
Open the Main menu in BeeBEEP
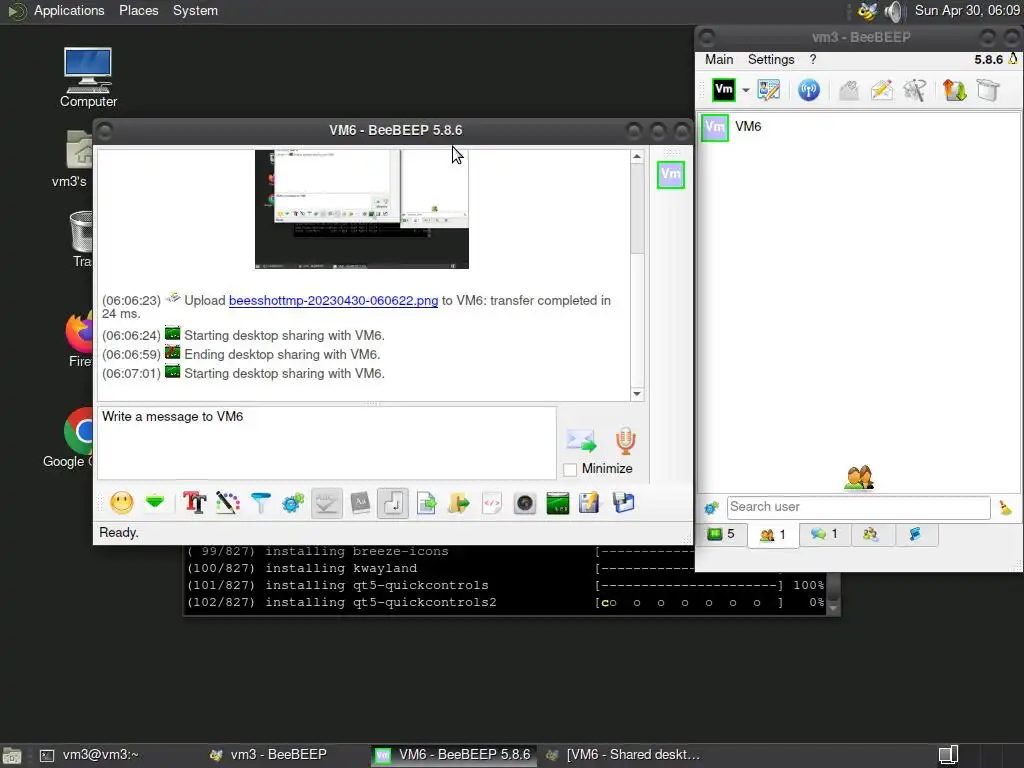coord(719,59)
